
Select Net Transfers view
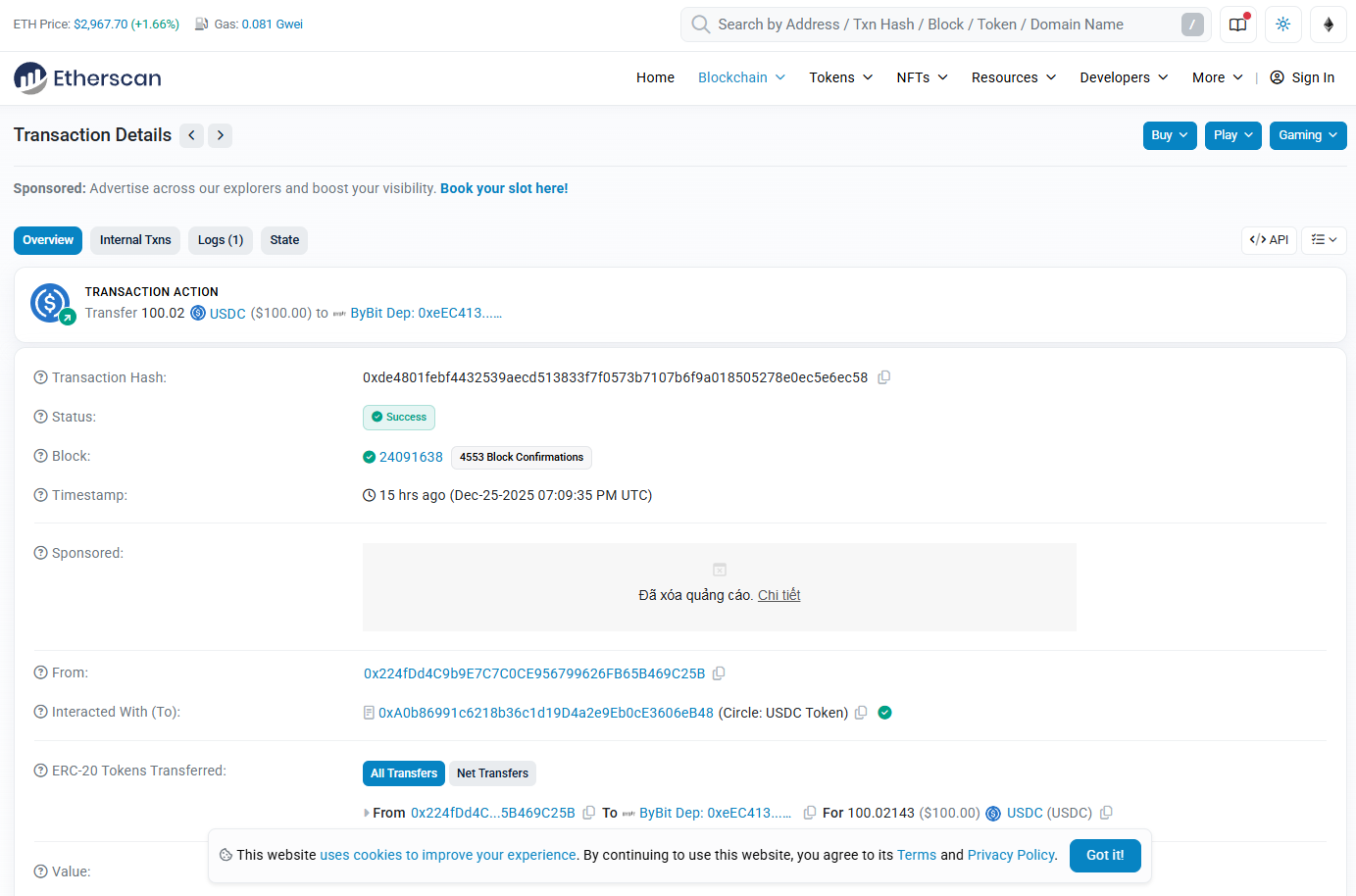[x=492, y=773]
